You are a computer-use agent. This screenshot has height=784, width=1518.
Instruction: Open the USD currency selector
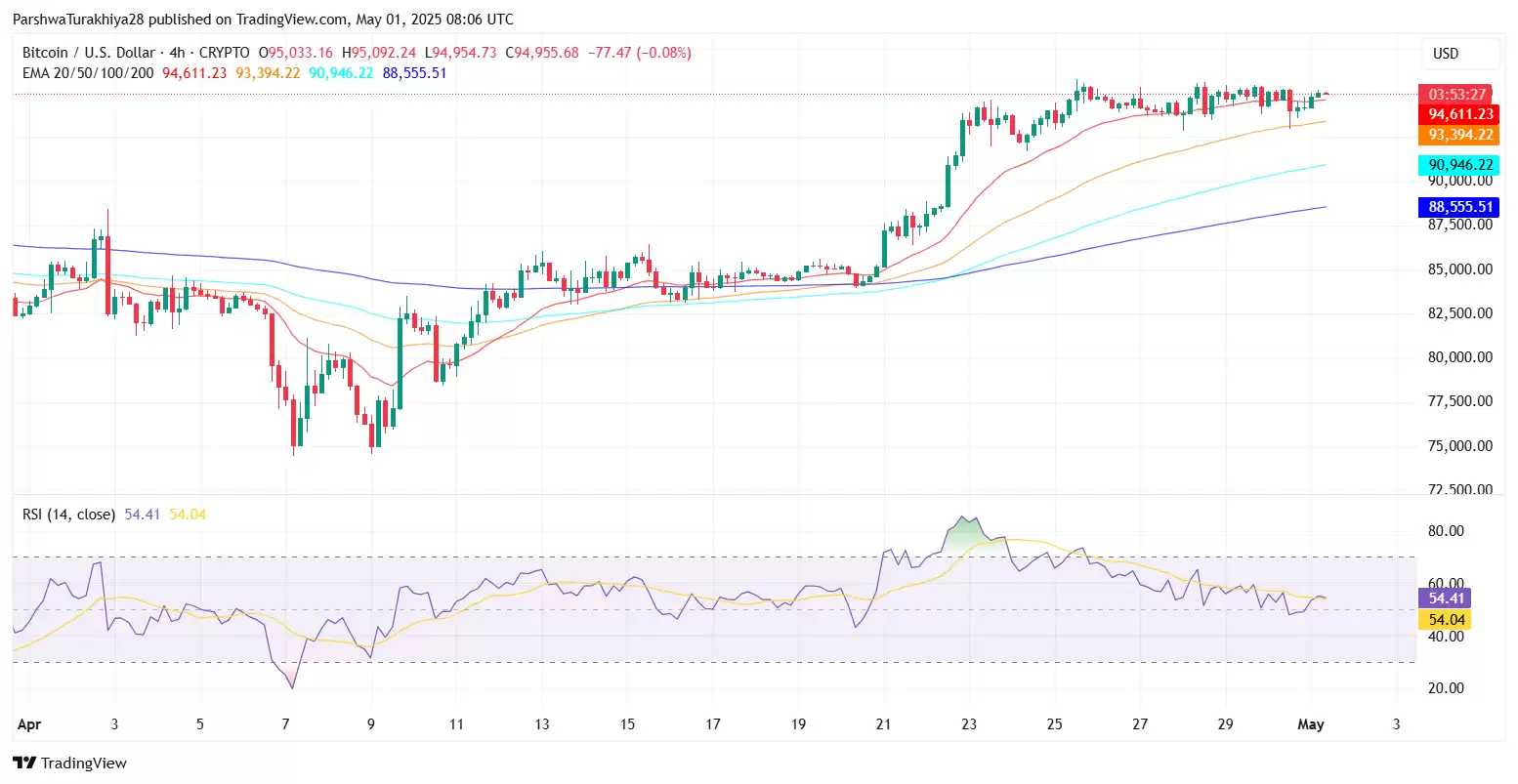tap(1446, 54)
